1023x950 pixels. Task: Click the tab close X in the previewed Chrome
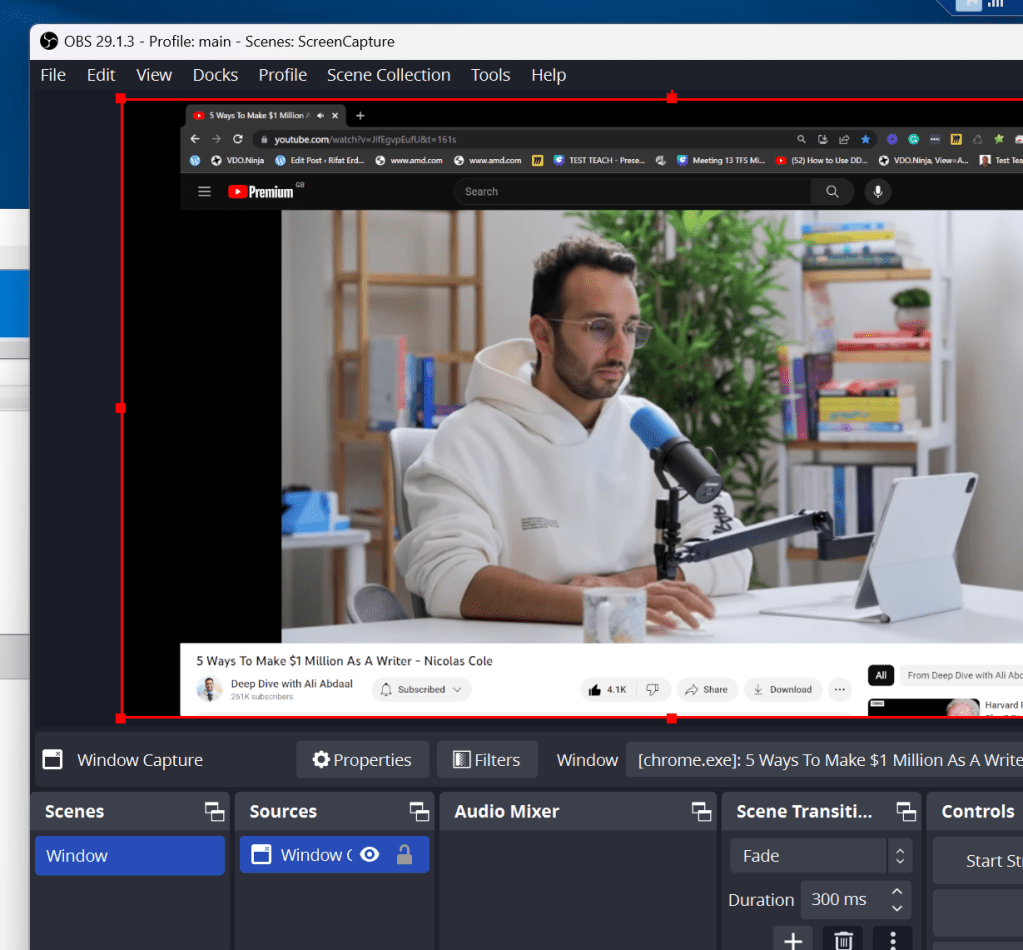335,115
